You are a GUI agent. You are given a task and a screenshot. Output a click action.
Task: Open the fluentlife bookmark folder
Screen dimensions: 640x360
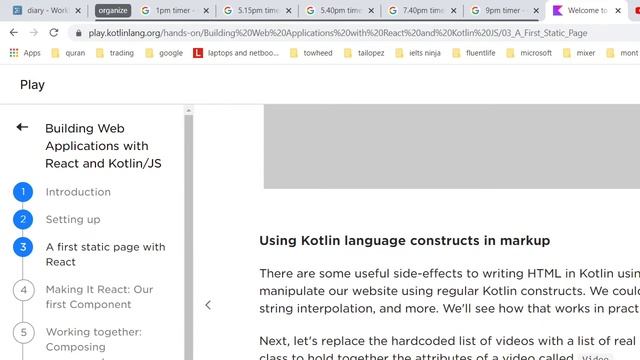point(473,53)
